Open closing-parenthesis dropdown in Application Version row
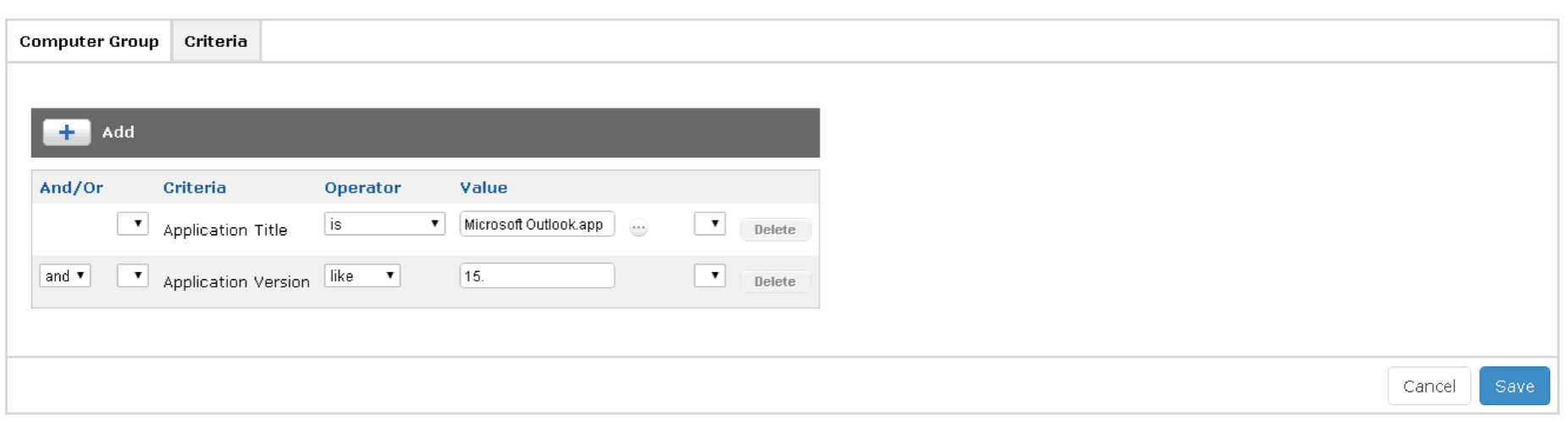1568x439 pixels. pos(709,275)
